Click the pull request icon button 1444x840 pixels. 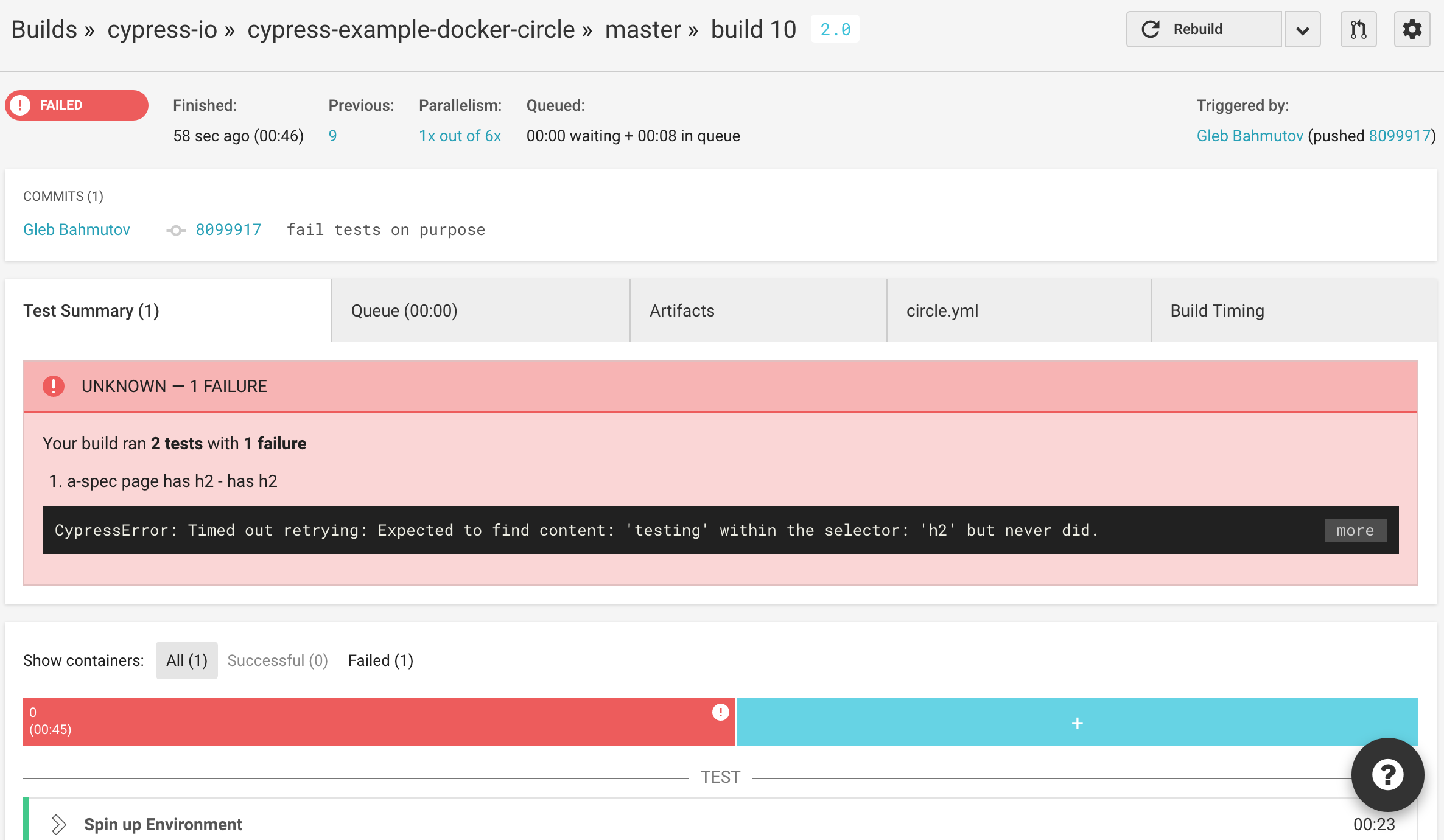[x=1358, y=29]
